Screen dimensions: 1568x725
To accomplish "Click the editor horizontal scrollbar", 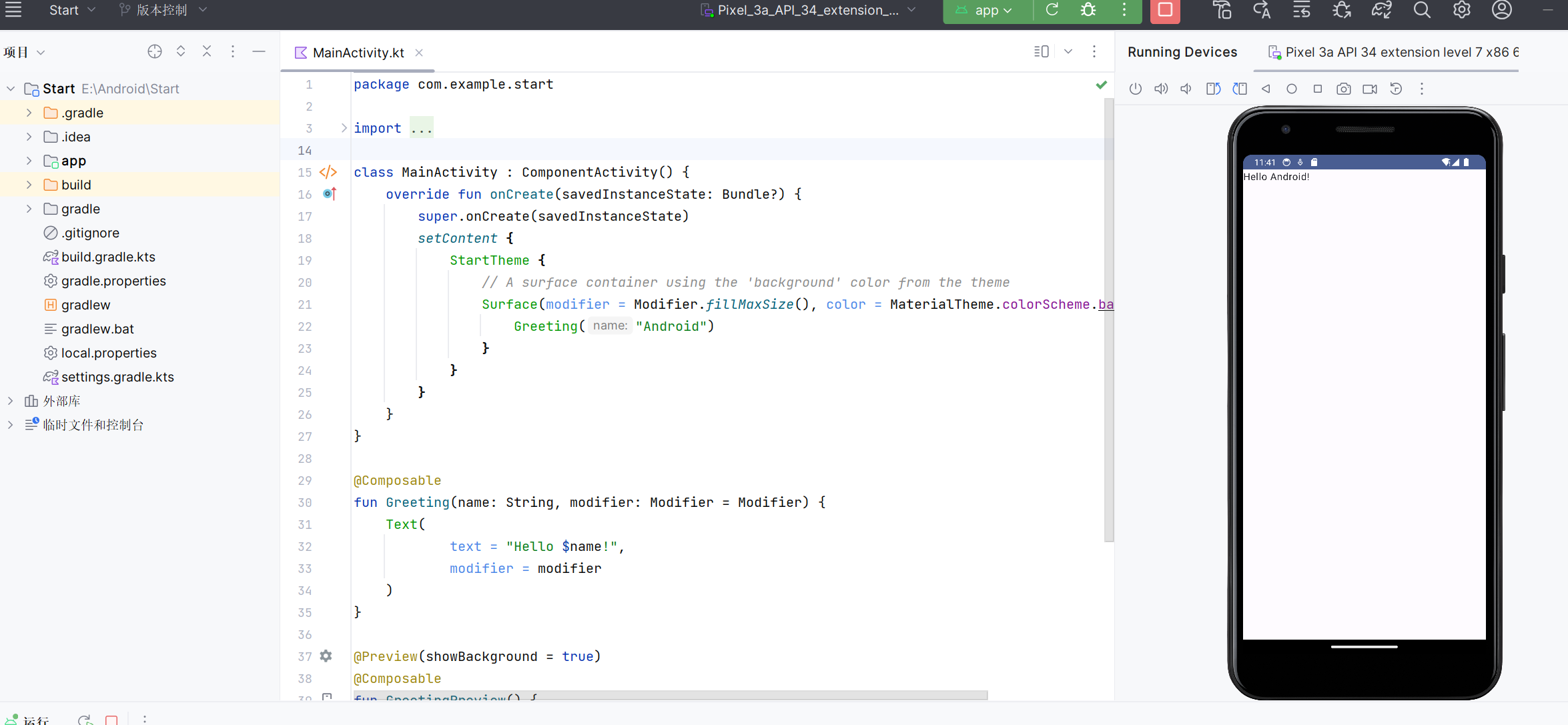I will point(670,695).
